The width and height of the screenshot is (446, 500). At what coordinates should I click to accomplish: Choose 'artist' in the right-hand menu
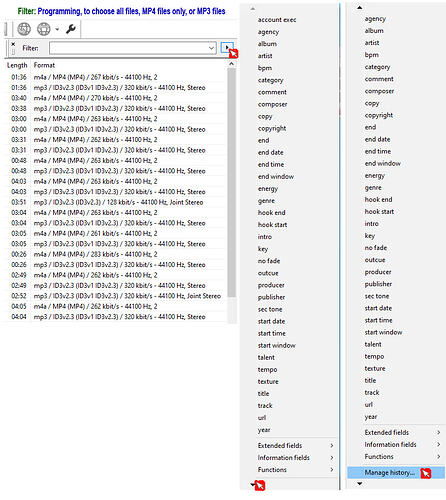coord(372,43)
